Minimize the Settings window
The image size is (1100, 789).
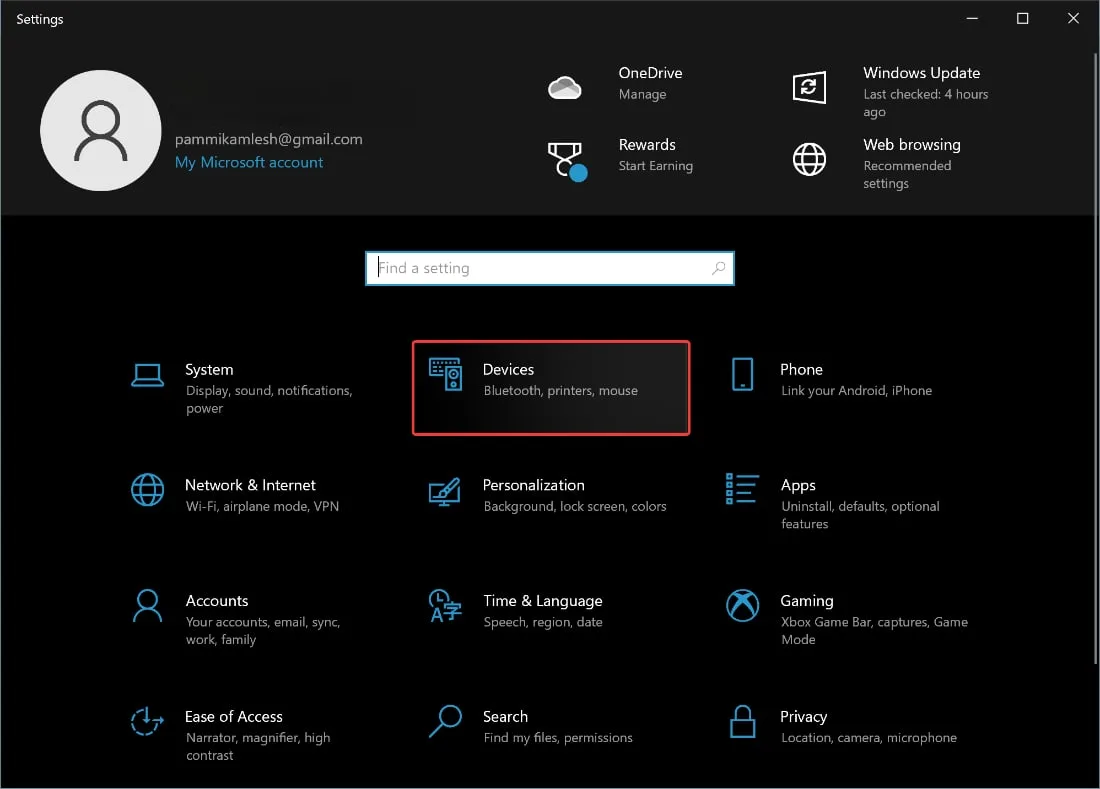click(x=972, y=19)
